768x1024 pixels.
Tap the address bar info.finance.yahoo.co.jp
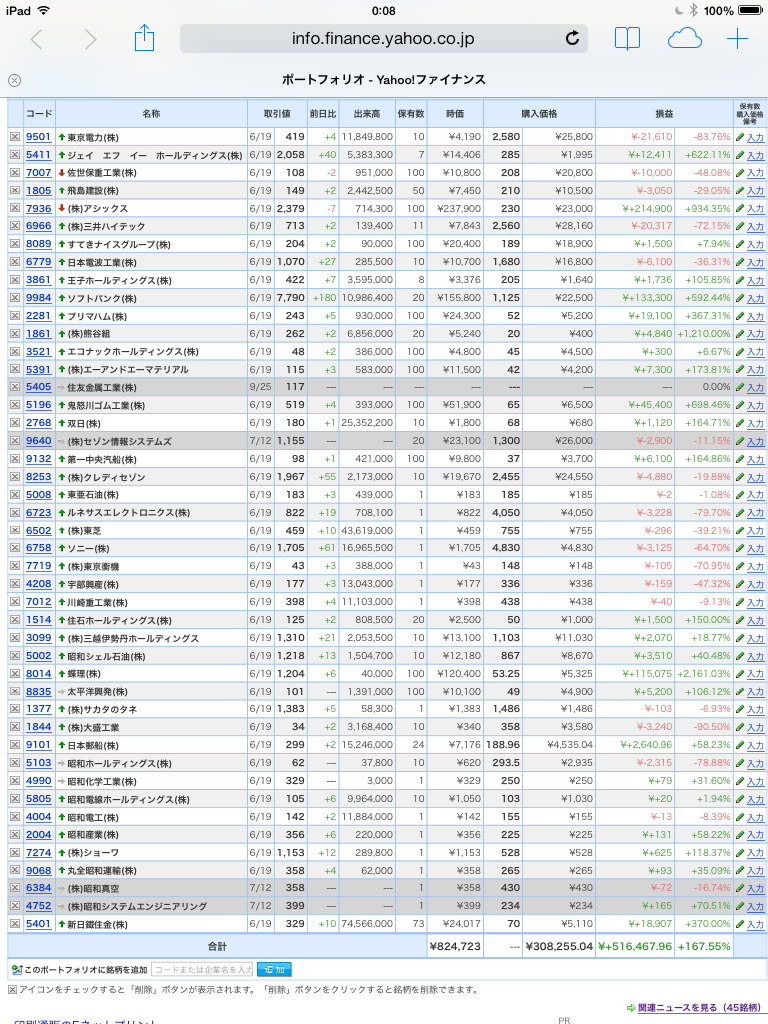coord(383,39)
